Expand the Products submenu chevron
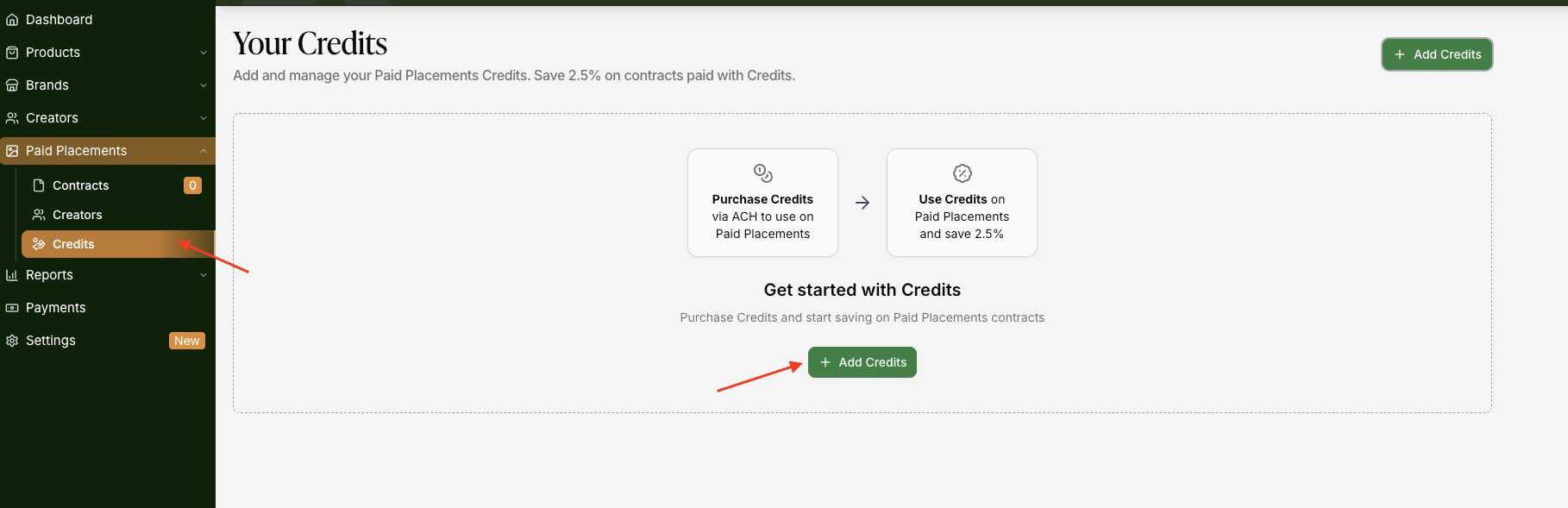This screenshot has width=1568, height=508. tap(204, 53)
